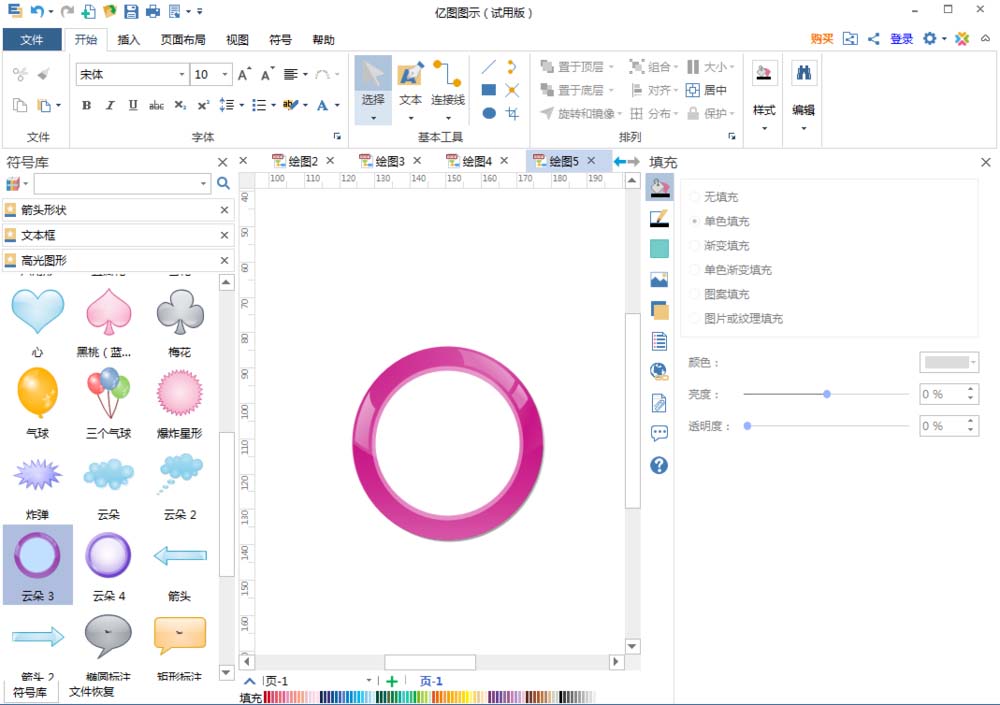
Task: Select the straight line drawing tool
Action: point(489,66)
